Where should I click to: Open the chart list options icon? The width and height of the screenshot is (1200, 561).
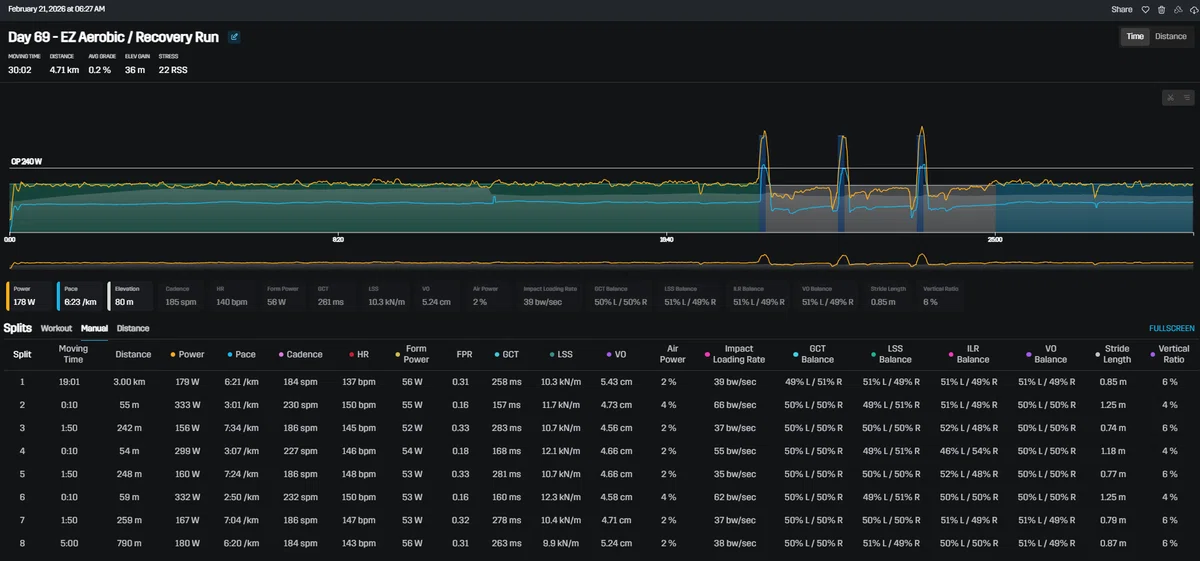click(x=1185, y=98)
